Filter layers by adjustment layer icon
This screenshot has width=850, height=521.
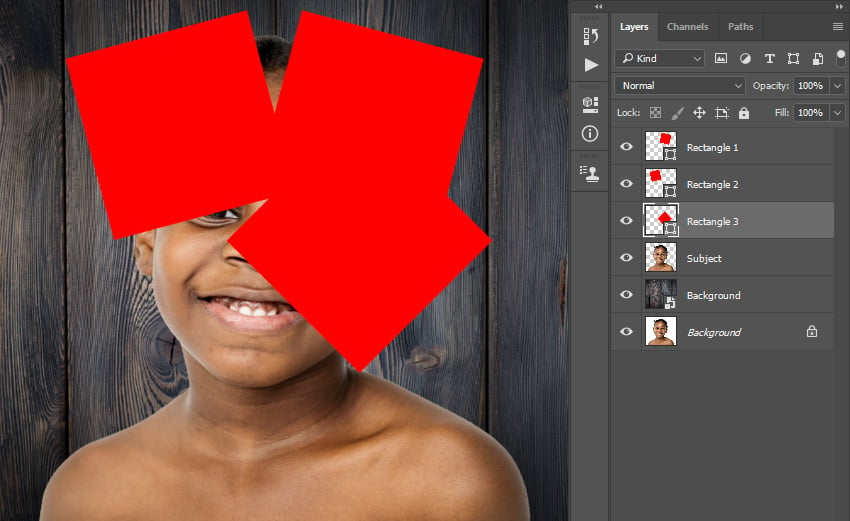tap(745, 59)
